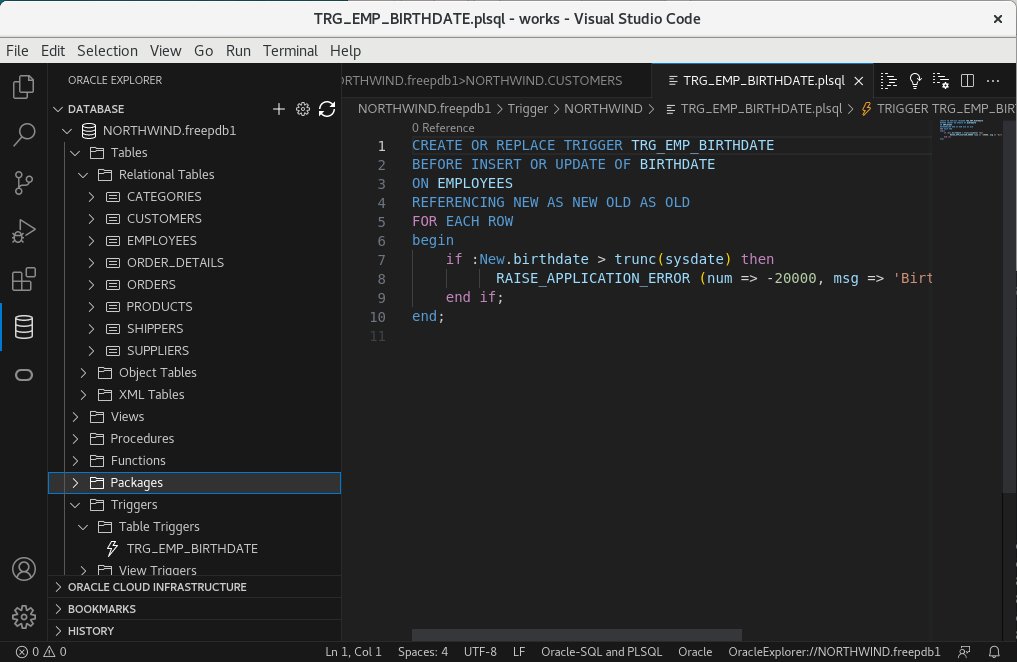Change file encoding UTF-8

pyautogui.click(x=480, y=652)
